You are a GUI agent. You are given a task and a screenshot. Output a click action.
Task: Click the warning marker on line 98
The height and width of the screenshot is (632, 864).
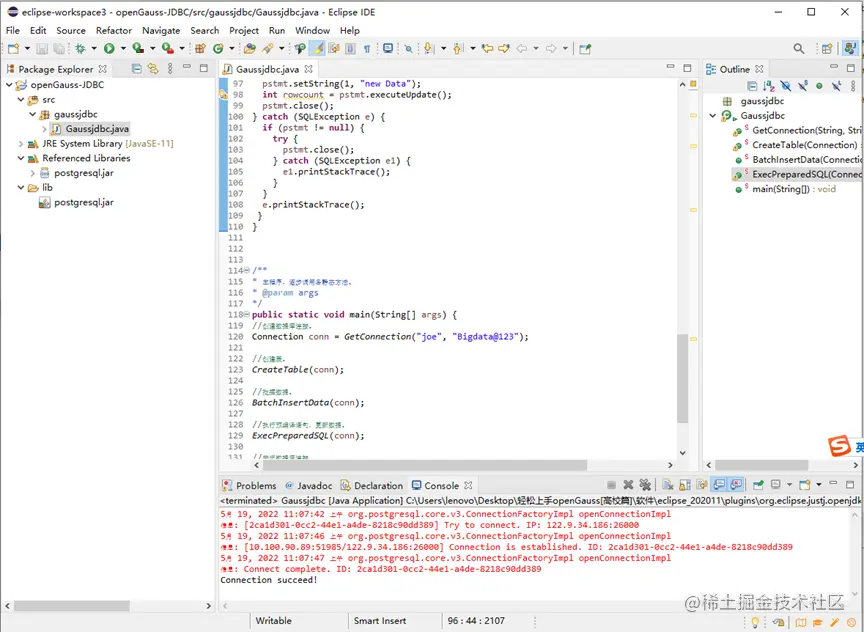224,95
